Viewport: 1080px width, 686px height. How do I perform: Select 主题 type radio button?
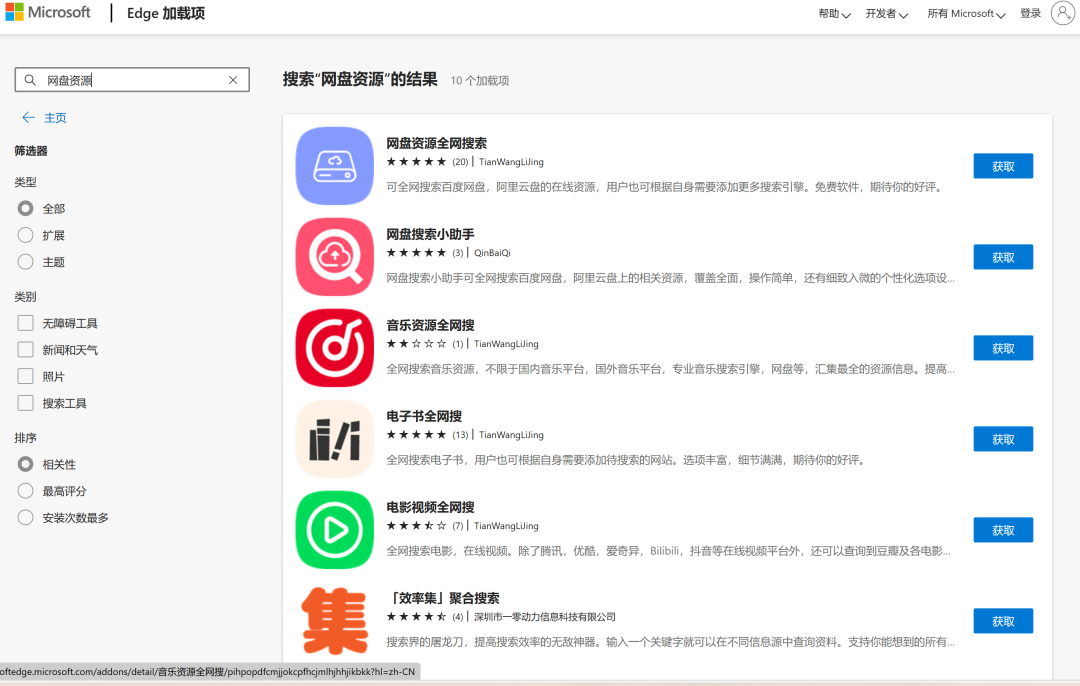click(x=25, y=262)
